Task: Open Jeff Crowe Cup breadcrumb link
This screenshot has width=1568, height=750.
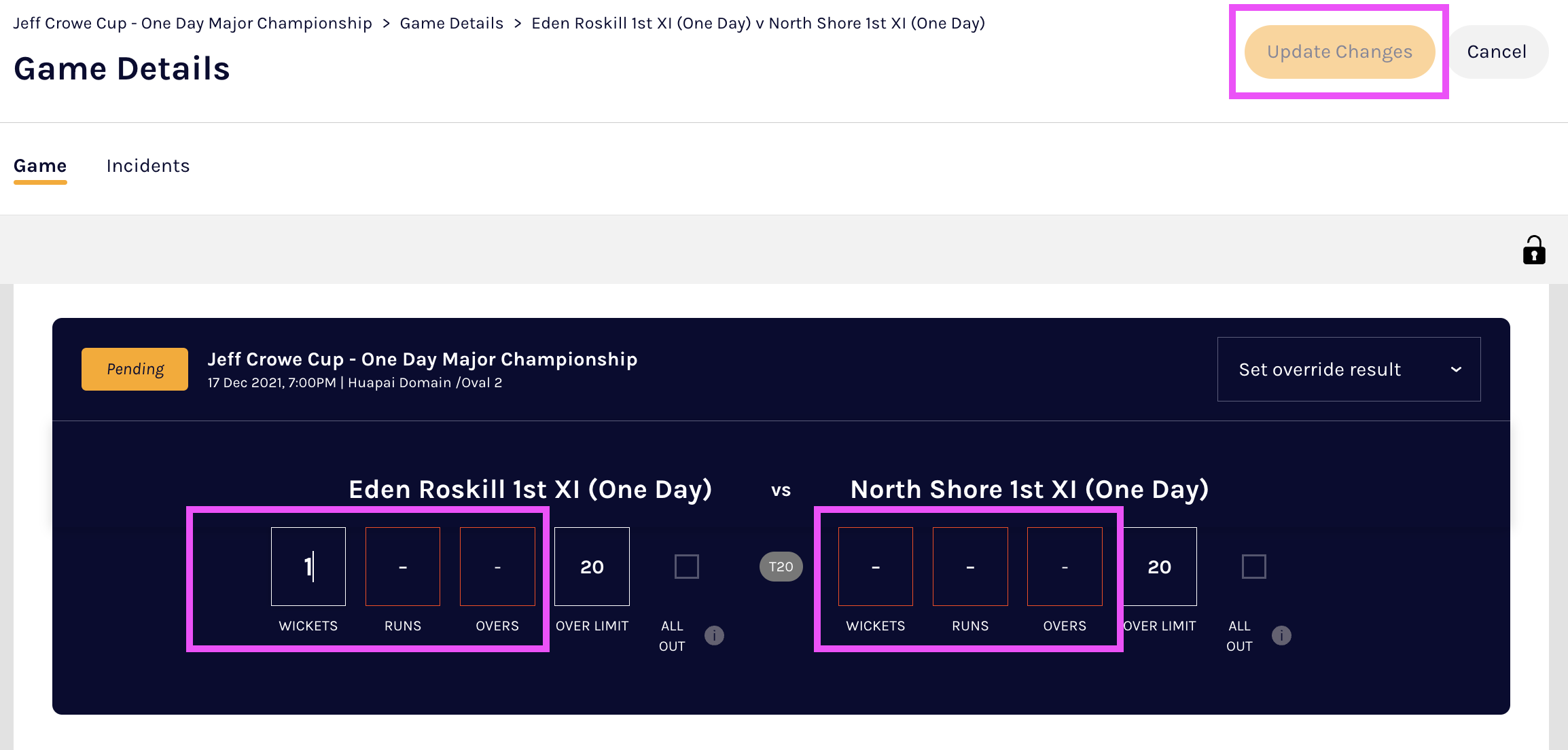Action: point(193,23)
